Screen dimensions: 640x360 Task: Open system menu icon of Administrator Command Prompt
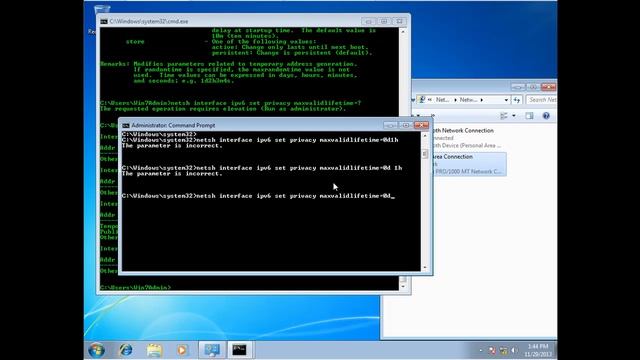coord(126,126)
